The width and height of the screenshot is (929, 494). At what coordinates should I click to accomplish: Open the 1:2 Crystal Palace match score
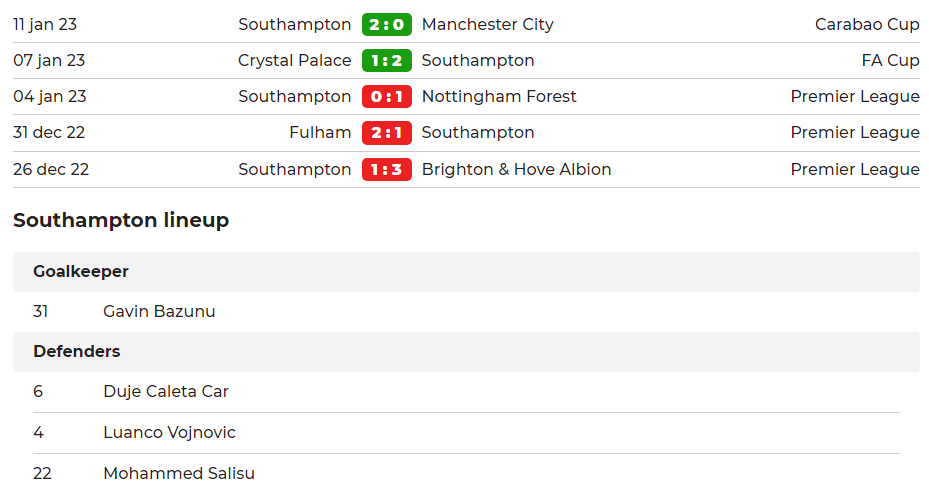(x=387, y=60)
